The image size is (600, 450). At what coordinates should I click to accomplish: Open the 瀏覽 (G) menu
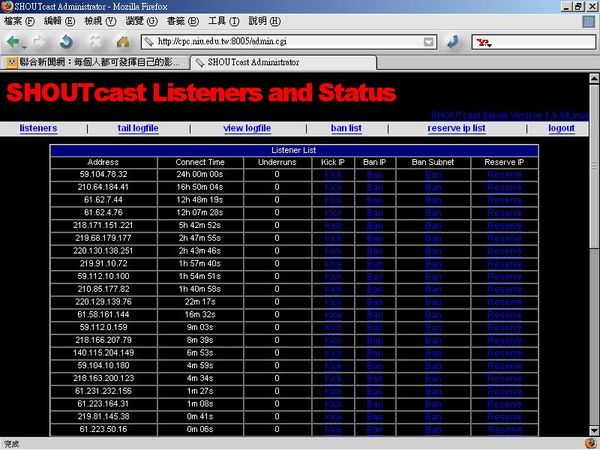point(142,21)
